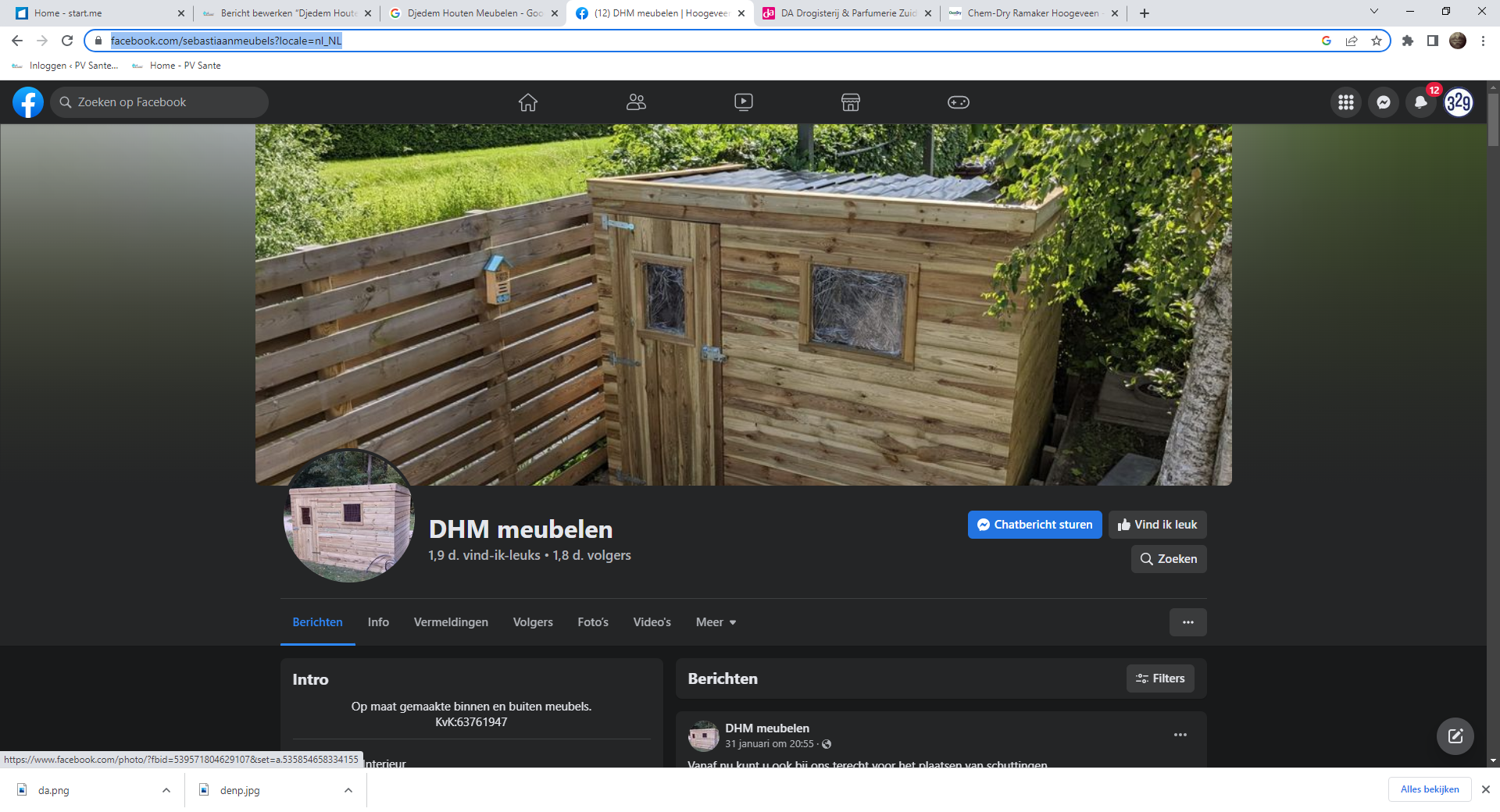1500x812 pixels.
Task: Expand options for da.png download
Action: click(x=166, y=790)
